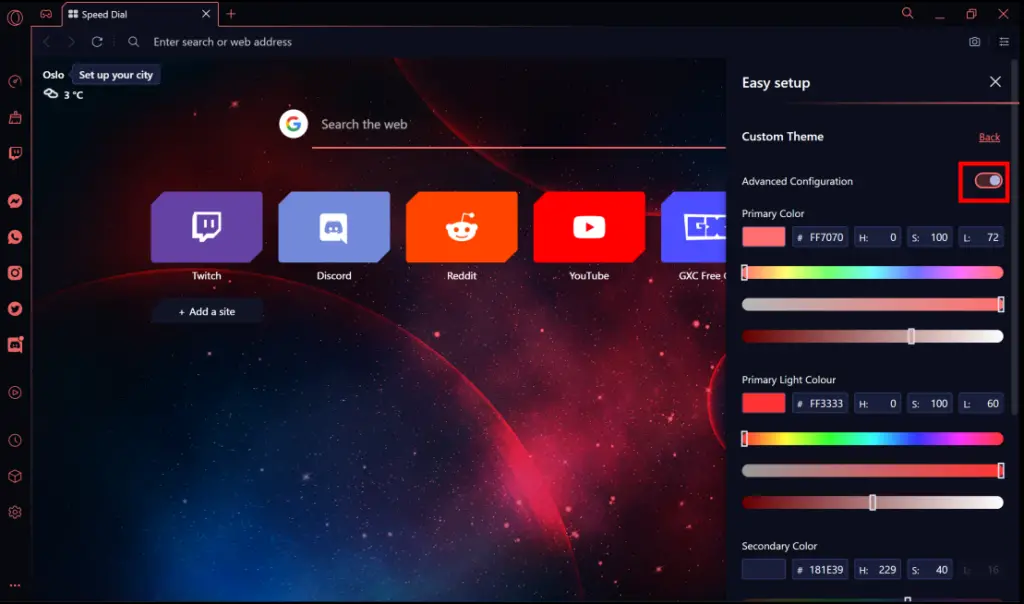Click the Google logo search engine icon
The image size is (1024, 604).
pos(293,123)
